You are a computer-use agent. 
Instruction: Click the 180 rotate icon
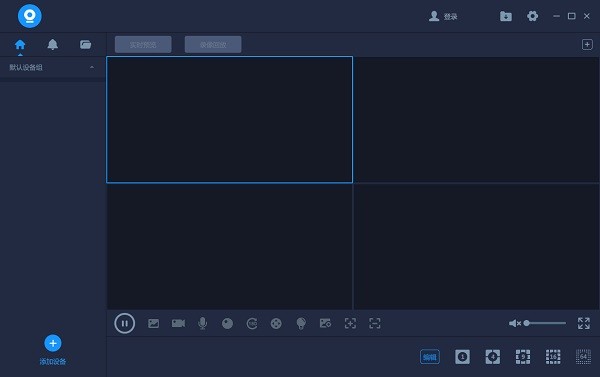tap(252, 324)
